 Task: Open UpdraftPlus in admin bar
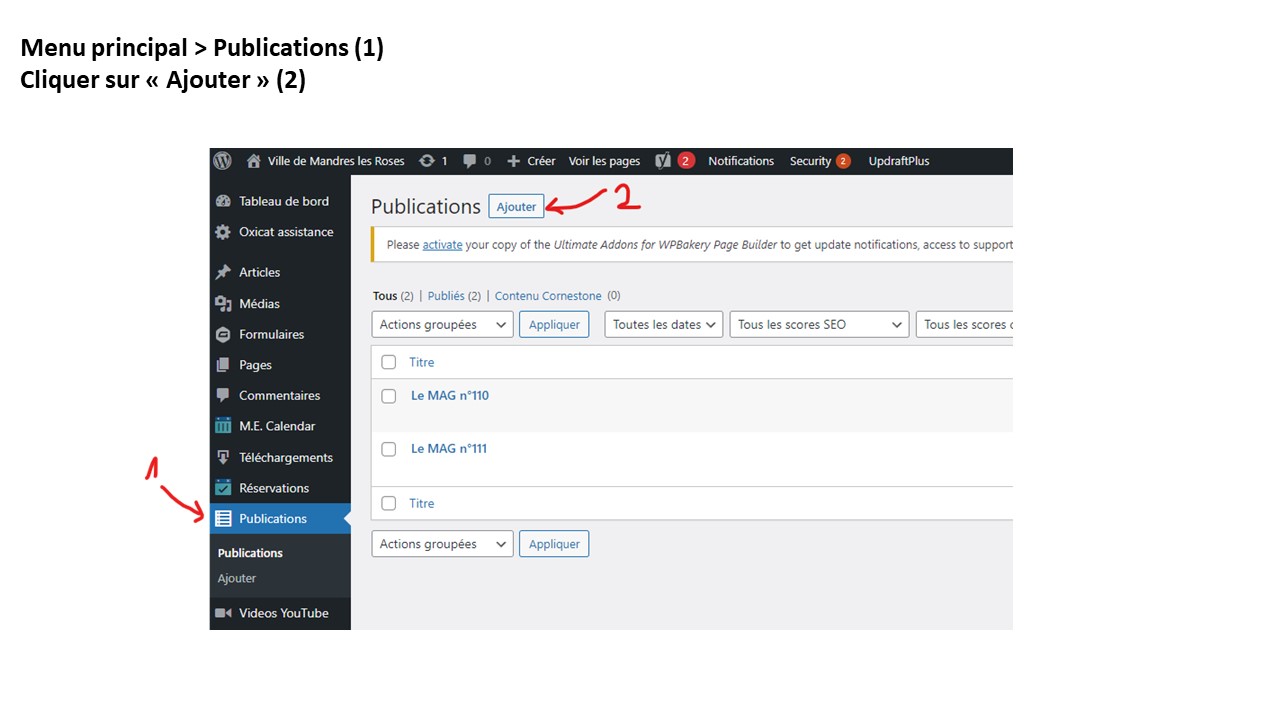point(899,161)
